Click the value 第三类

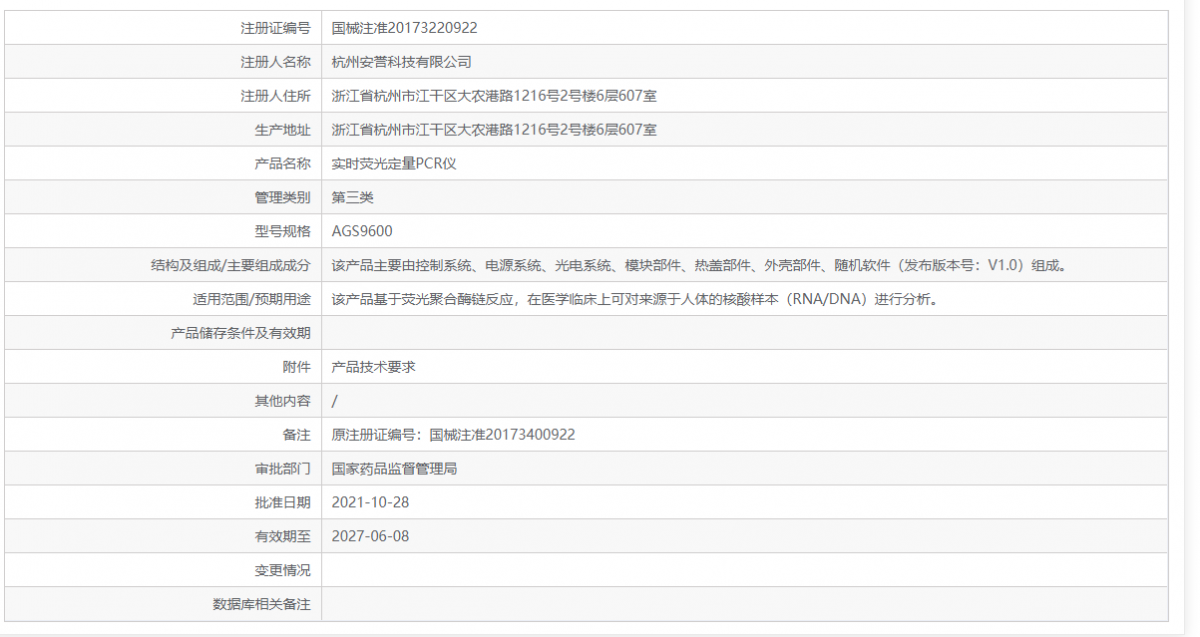pos(353,197)
